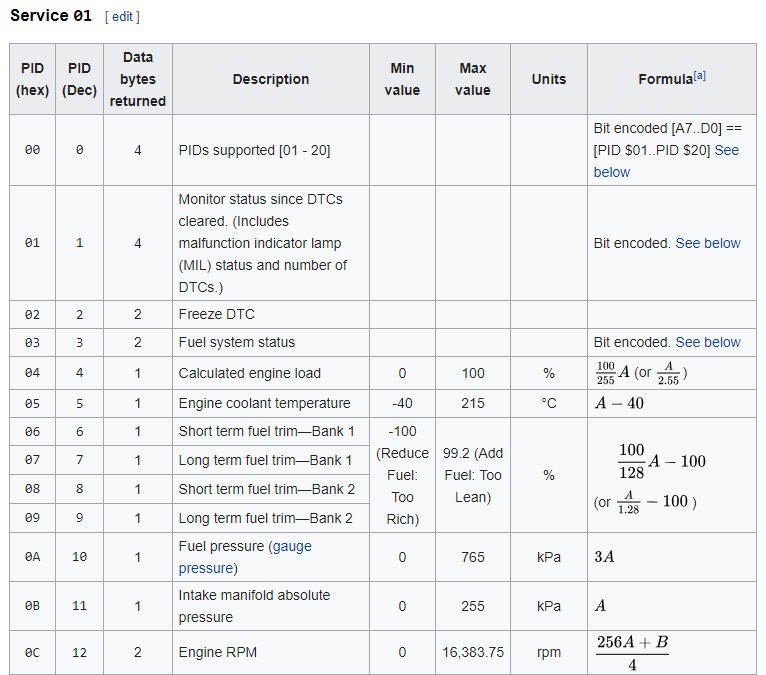Click the 'Description' column header
Image resolution: width=766 pixels, height=675 pixels.
271,79
